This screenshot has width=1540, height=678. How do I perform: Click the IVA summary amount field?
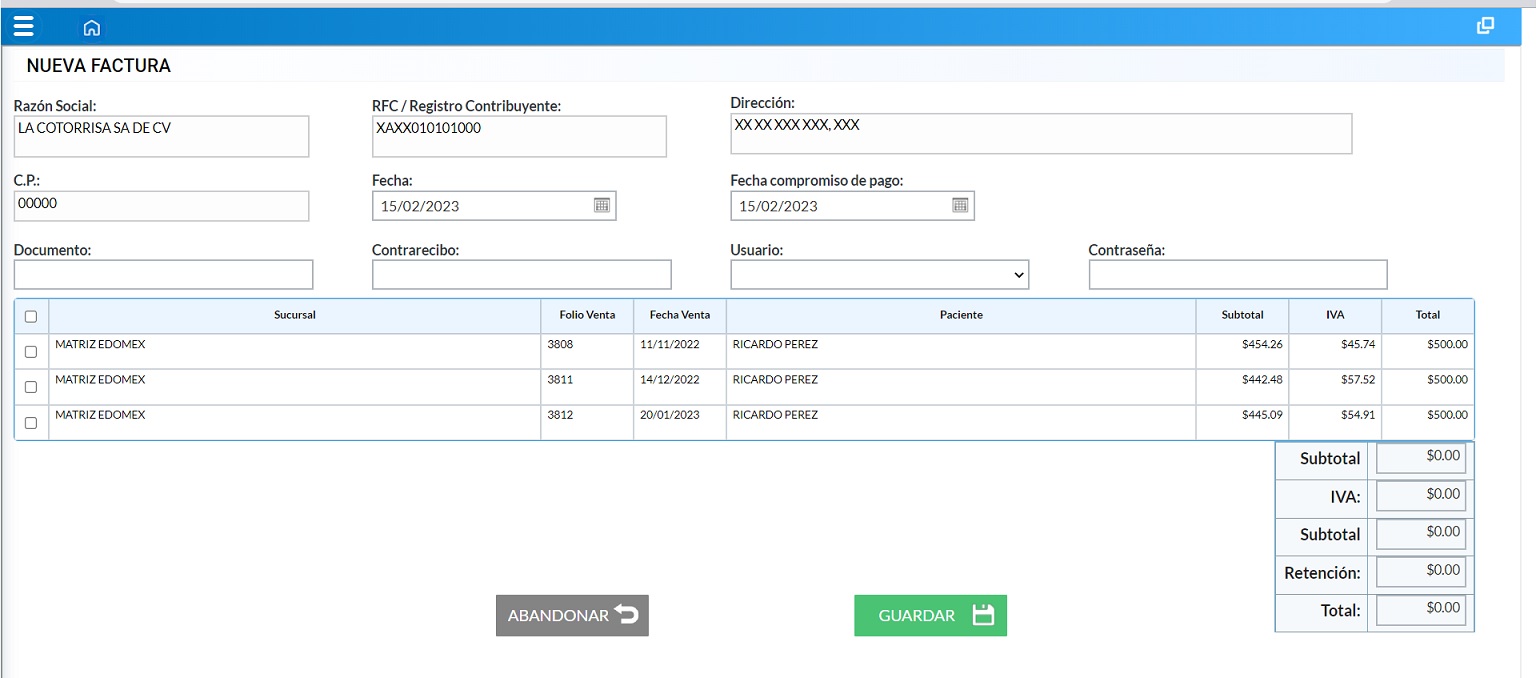[1421, 496]
